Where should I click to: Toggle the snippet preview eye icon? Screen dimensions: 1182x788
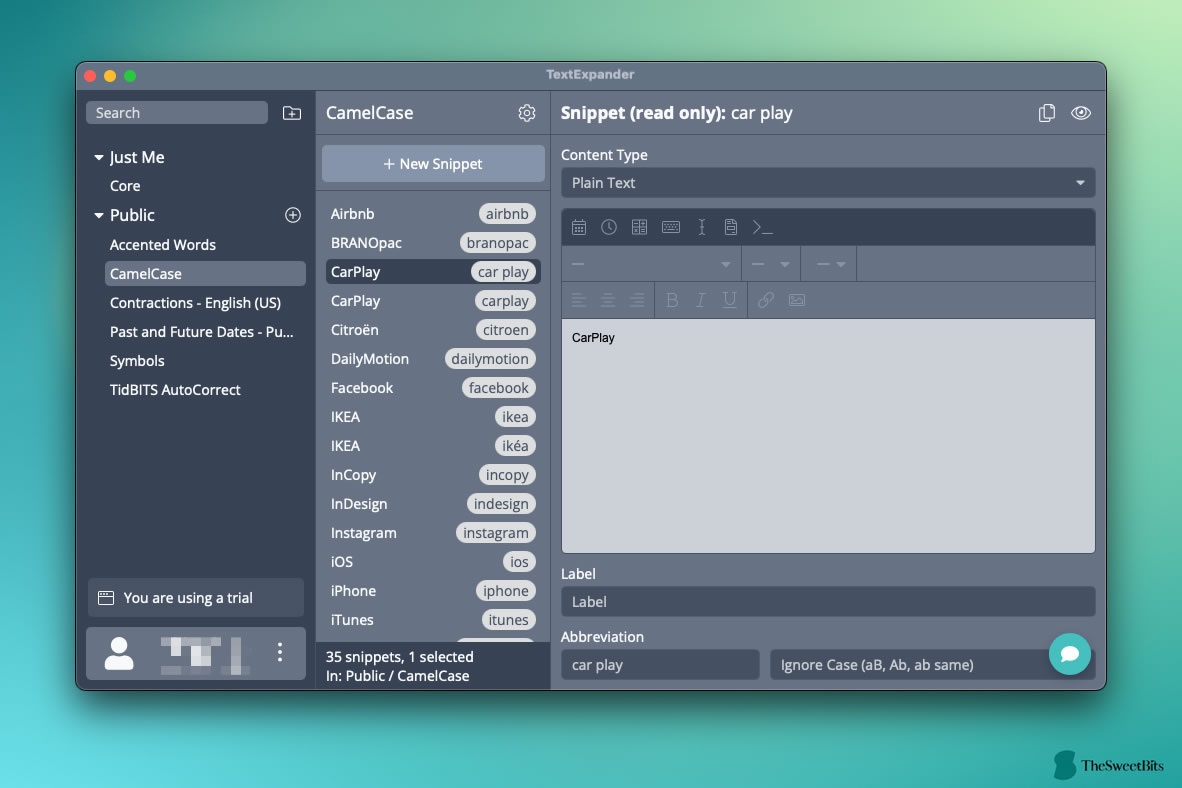click(1080, 113)
